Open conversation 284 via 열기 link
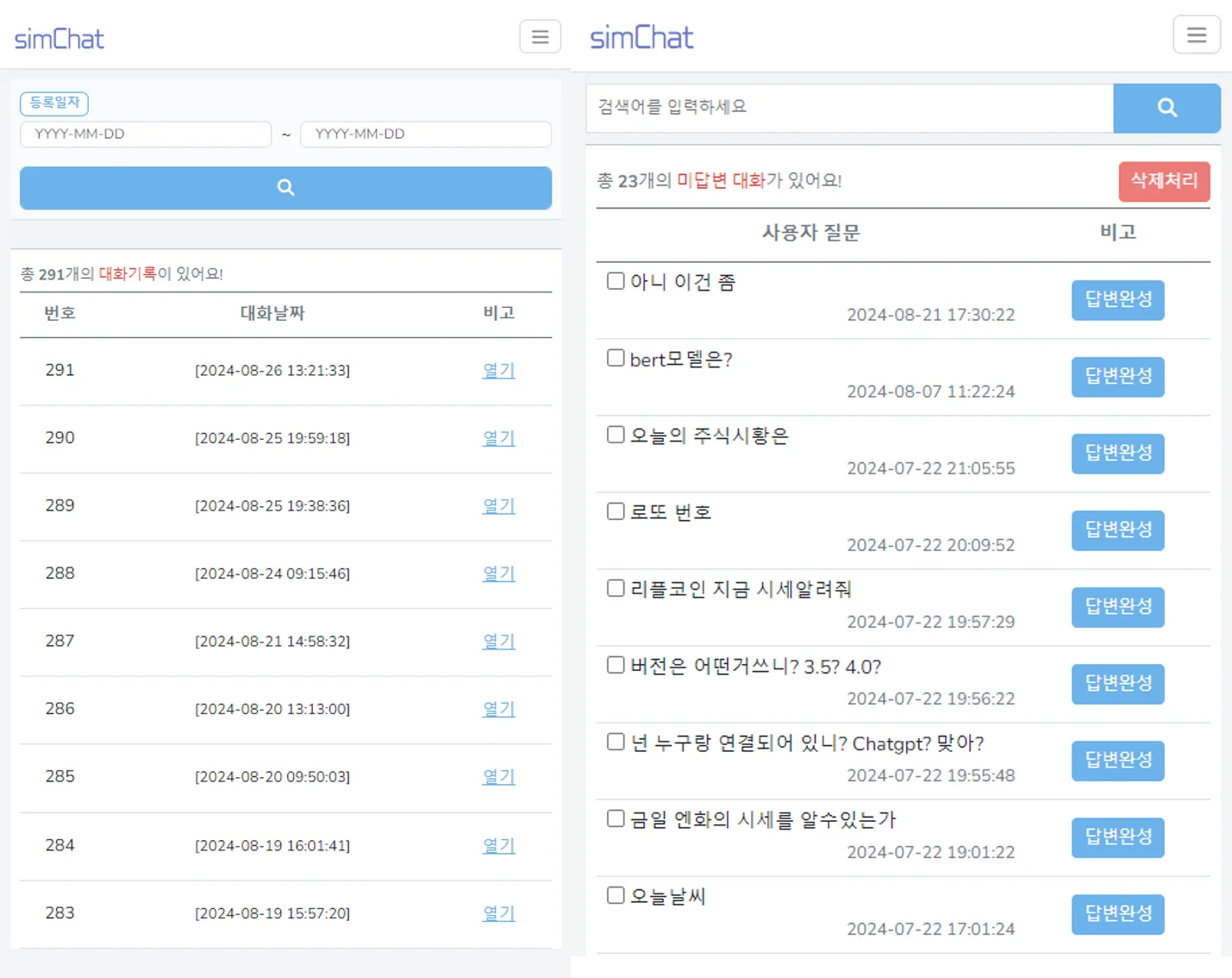1232x978 pixels. point(499,845)
